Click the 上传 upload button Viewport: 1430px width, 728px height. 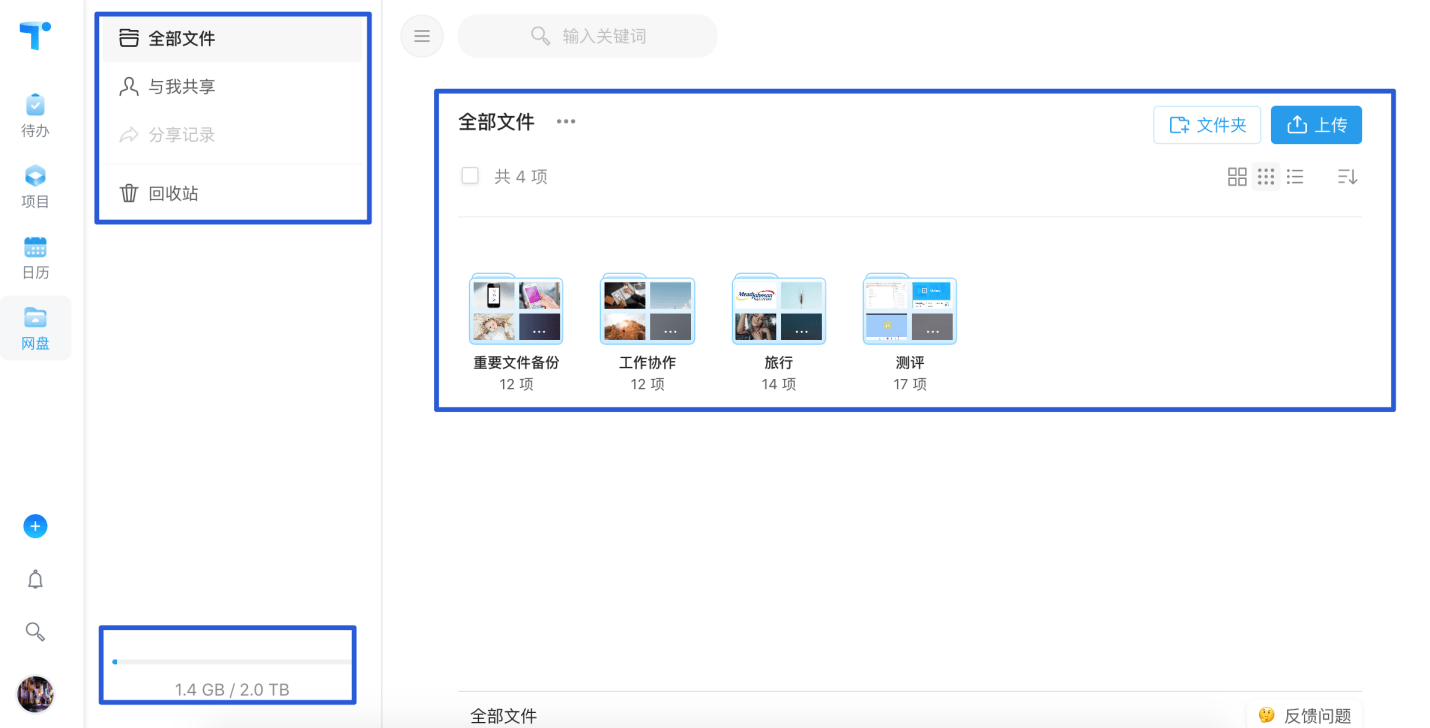(1316, 125)
